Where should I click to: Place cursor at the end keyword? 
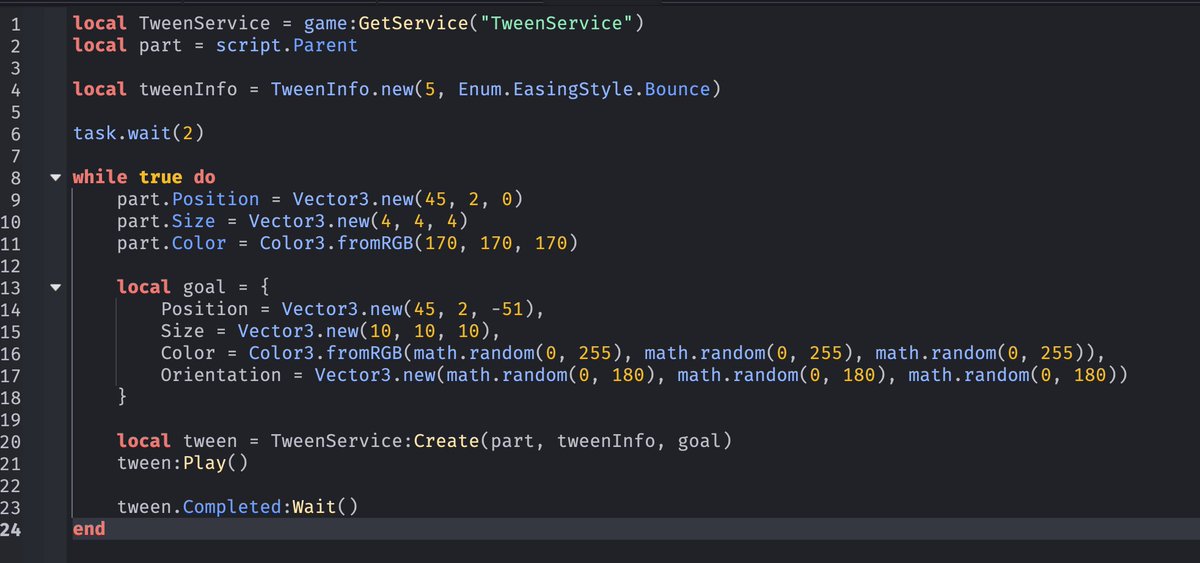pyautogui.click(x=89, y=529)
